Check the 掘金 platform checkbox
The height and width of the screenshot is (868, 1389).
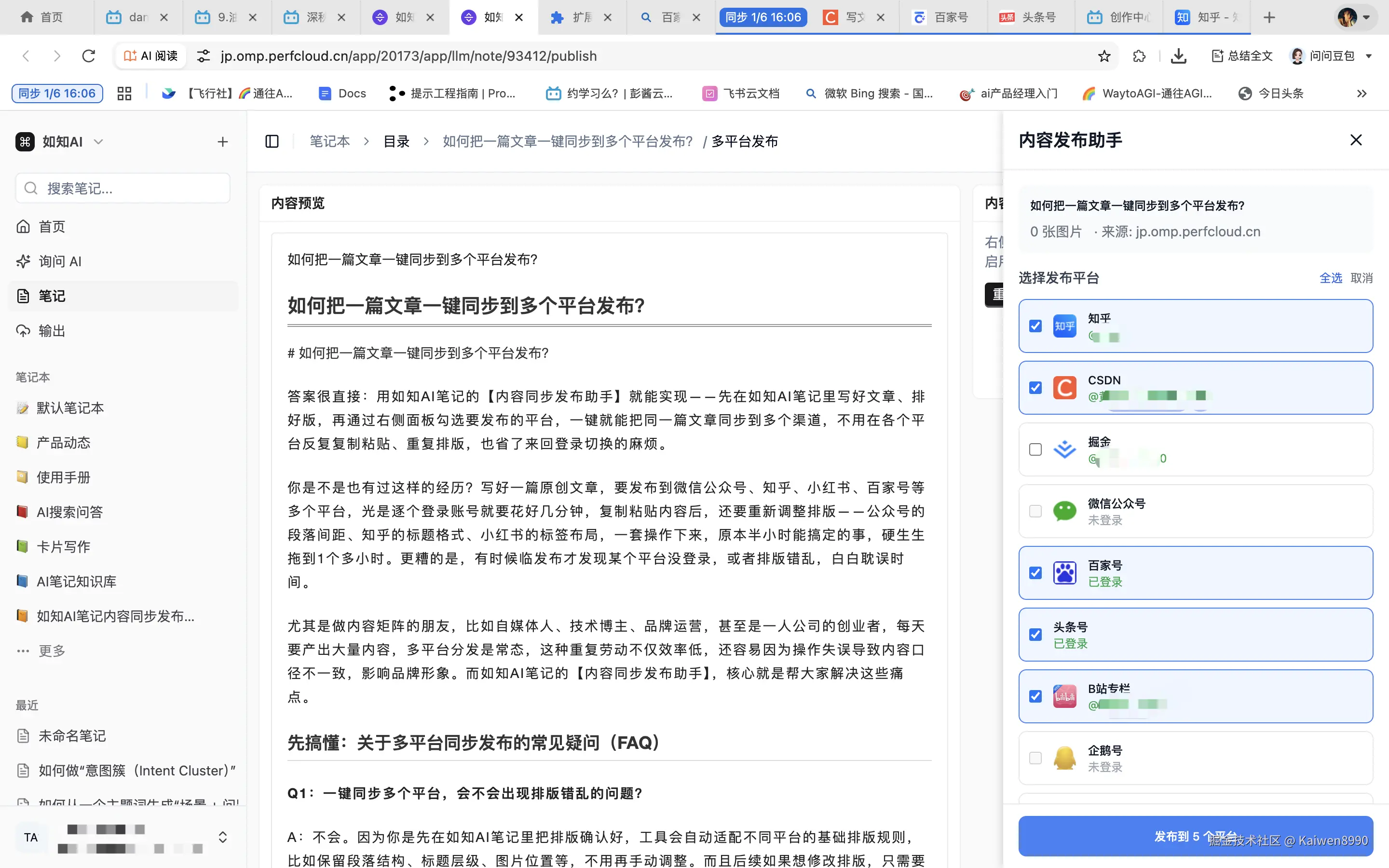(1035, 449)
